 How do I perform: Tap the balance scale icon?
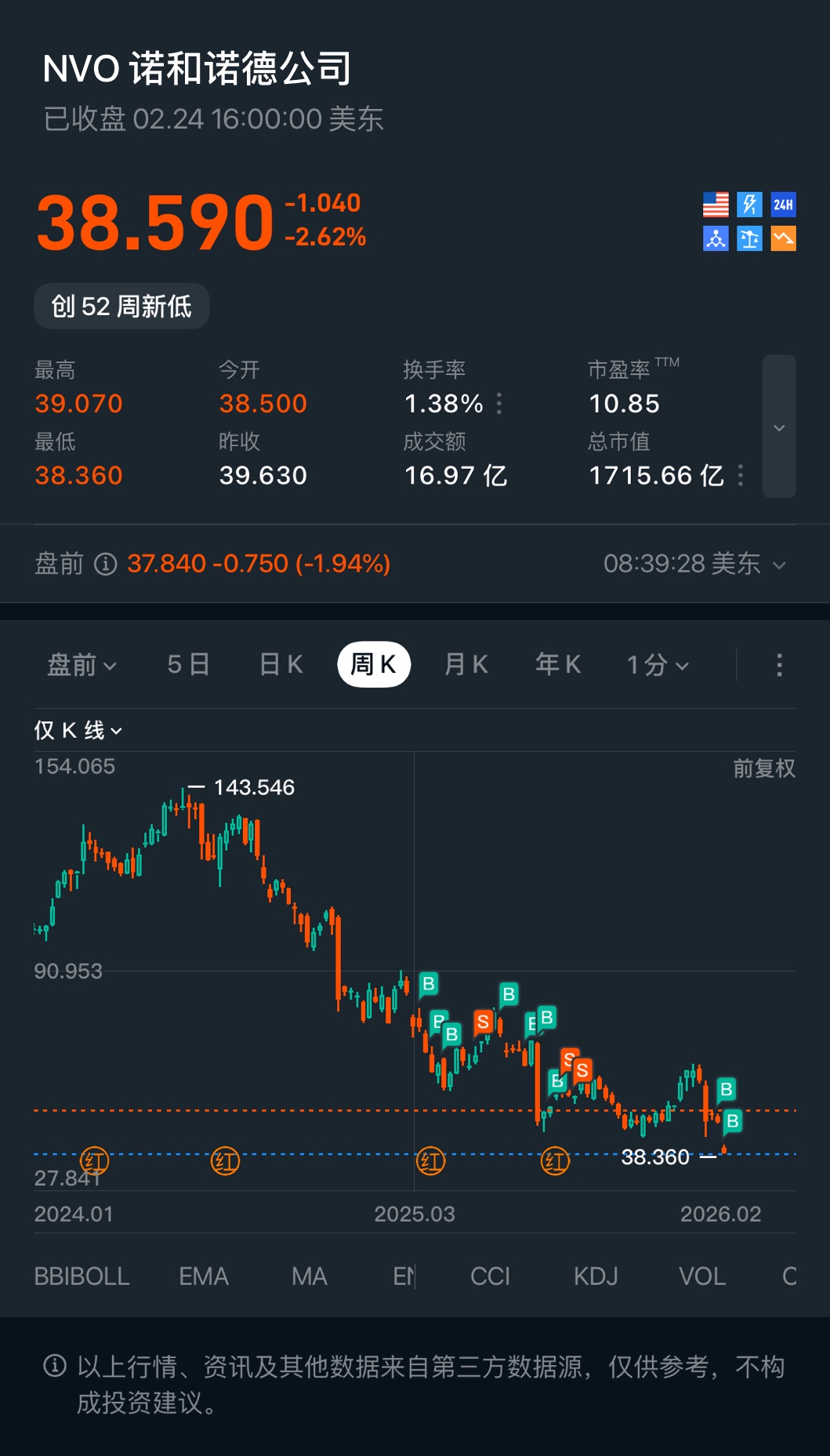[x=749, y=238]
